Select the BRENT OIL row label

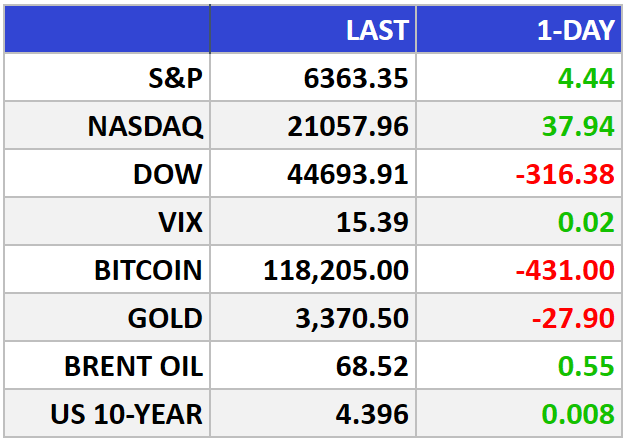click(134, 366)
